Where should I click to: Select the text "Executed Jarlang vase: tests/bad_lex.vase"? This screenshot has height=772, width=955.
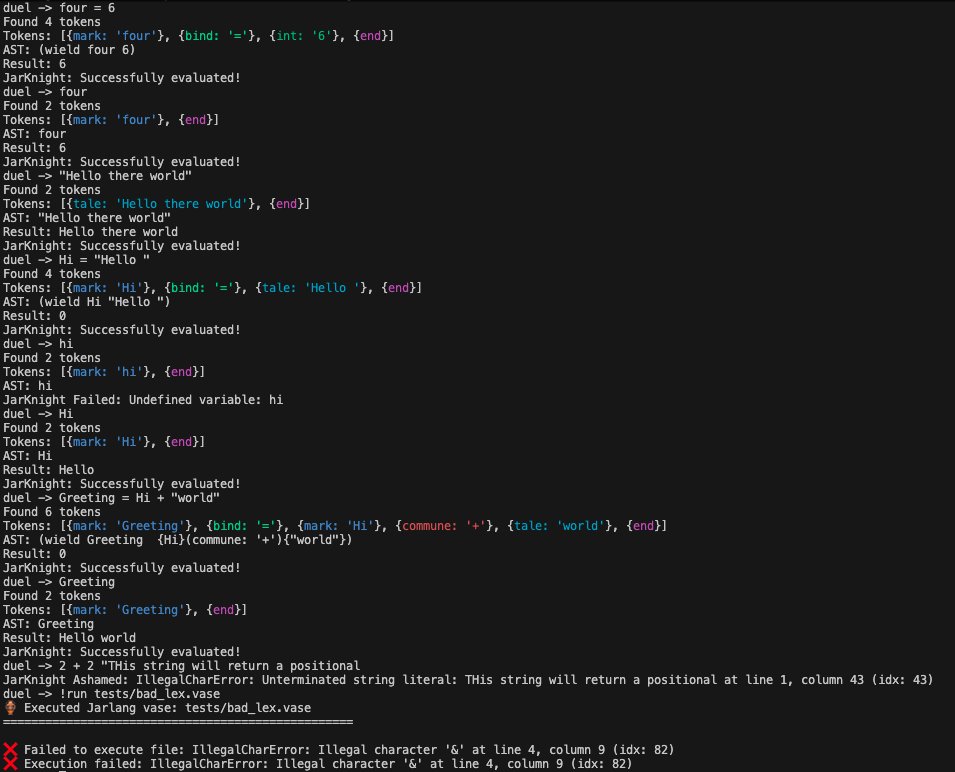tap(167, 708)
